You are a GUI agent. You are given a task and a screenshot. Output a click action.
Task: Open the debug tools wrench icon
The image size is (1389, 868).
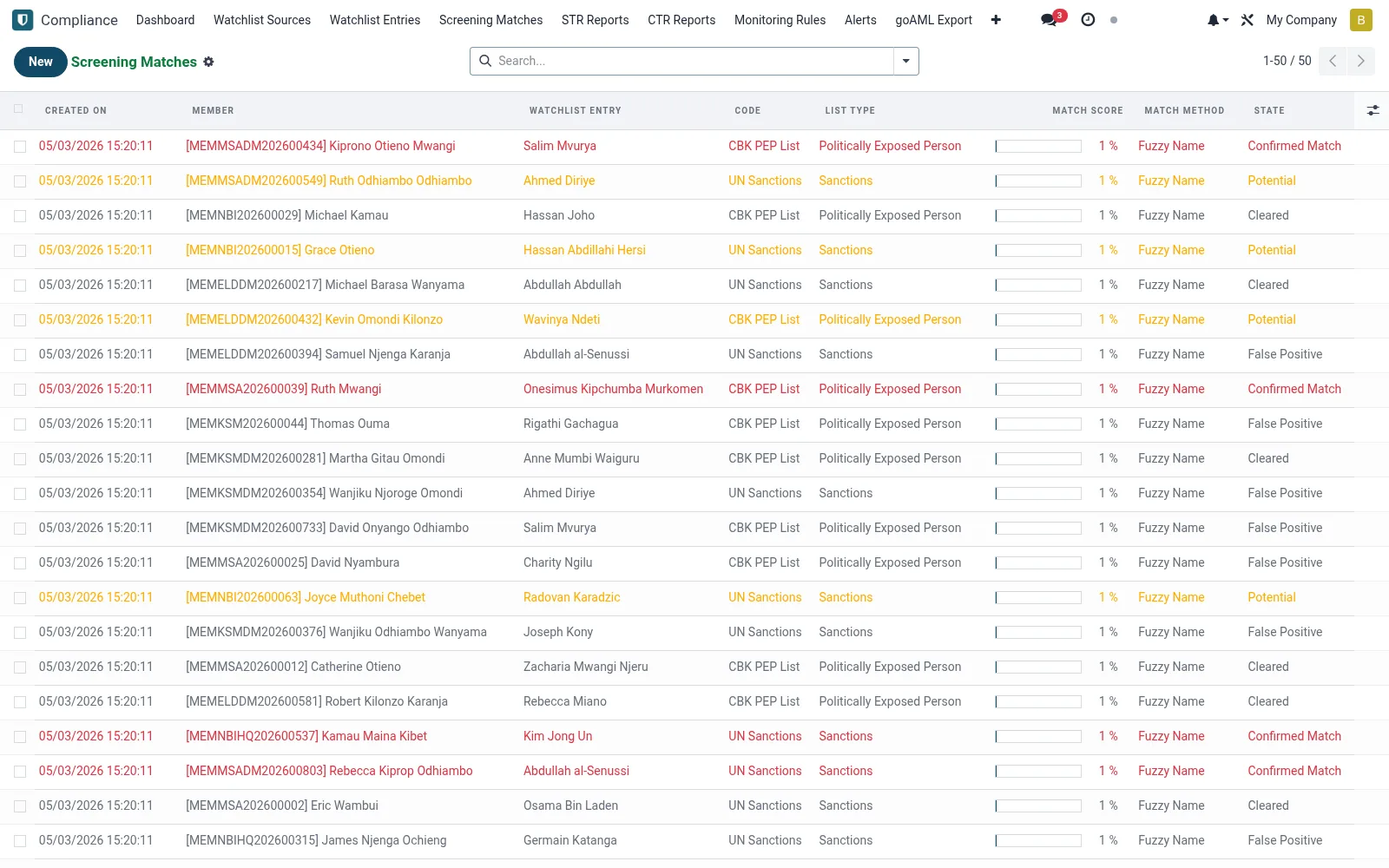coord(1247,20)
